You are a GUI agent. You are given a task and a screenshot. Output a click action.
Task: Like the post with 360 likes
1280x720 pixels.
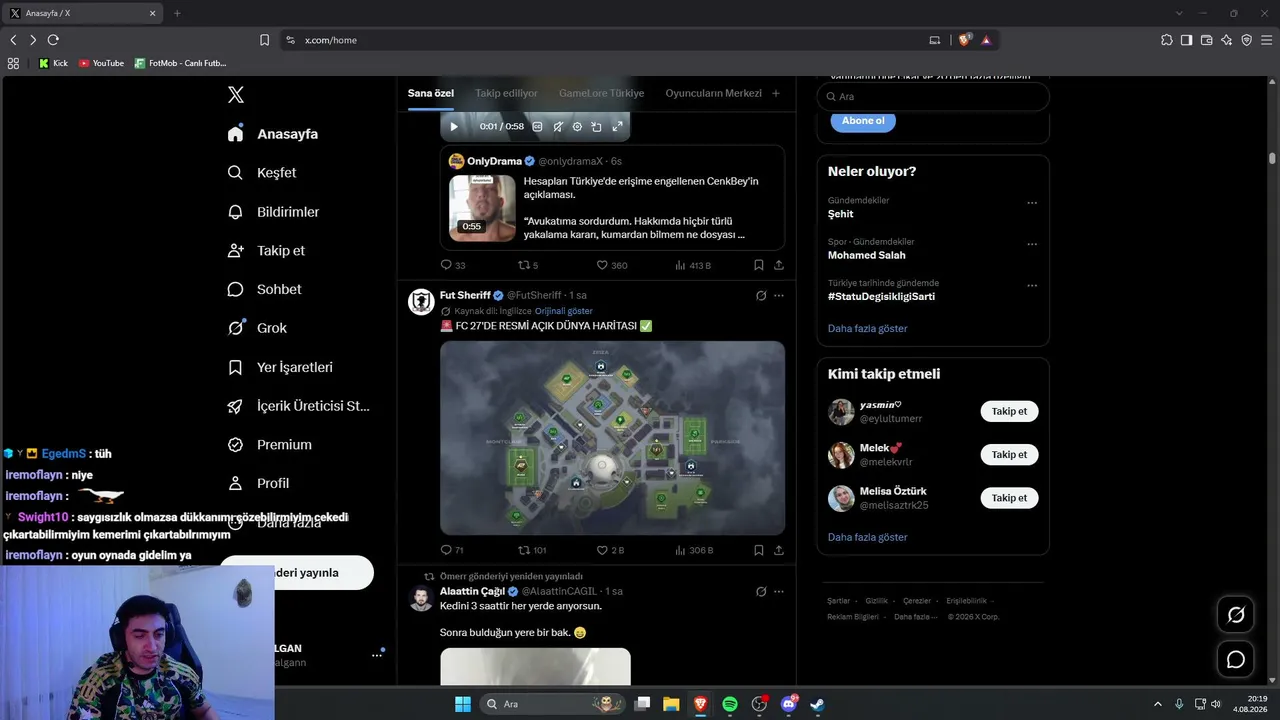coord(612,265)
